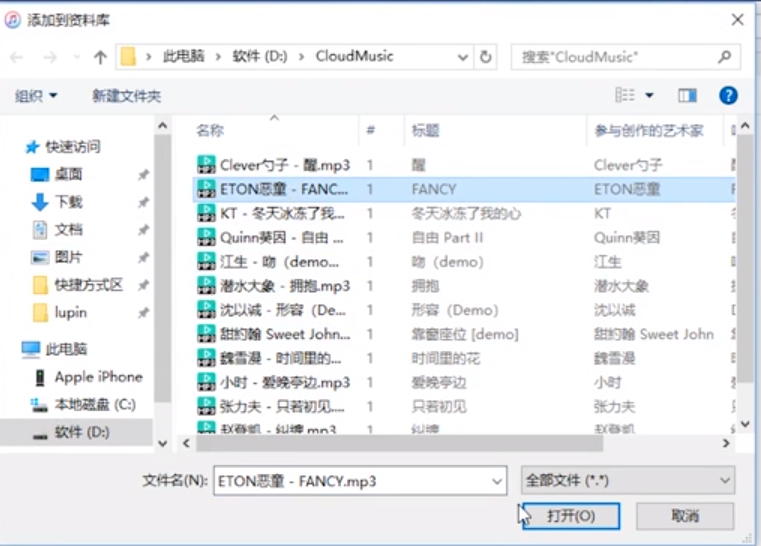Select 下载 in the sidebar
Viewport: 761px width, 546px height.
68,201
